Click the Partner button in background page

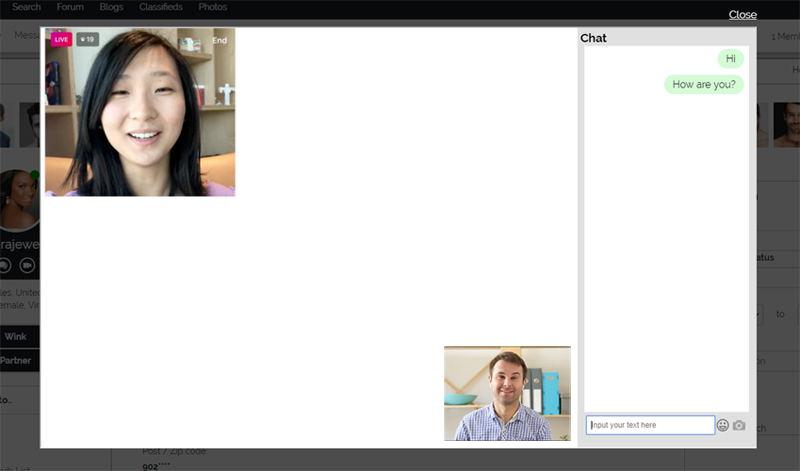click(x=19, y=361)
